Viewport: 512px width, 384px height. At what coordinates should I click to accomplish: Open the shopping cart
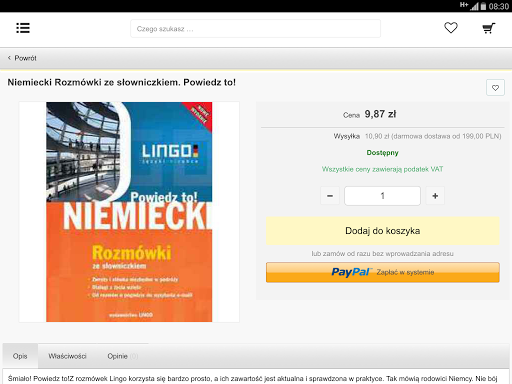click(x=489, y=28)
